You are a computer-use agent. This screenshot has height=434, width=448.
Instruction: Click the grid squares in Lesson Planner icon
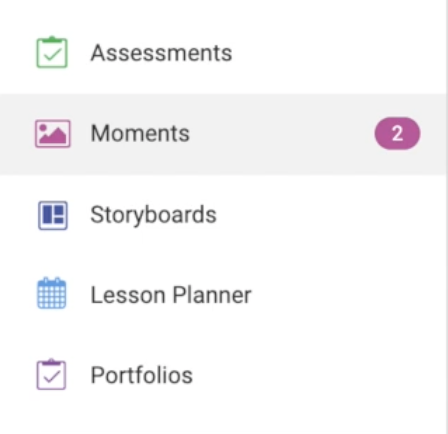(51, 297)
